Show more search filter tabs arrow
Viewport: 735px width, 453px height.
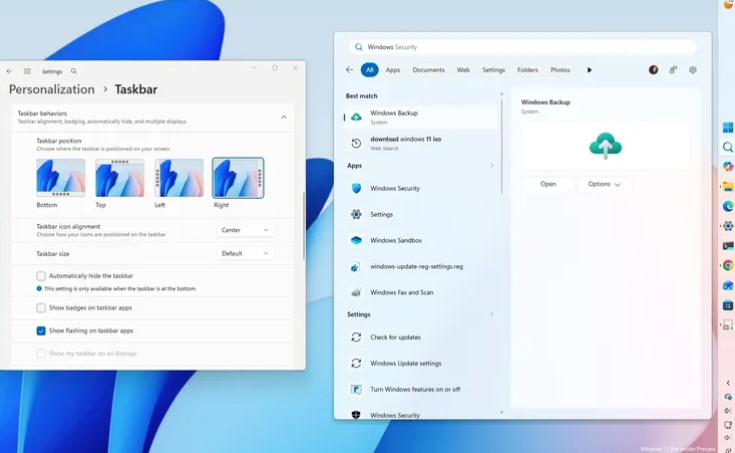[589, 70]
